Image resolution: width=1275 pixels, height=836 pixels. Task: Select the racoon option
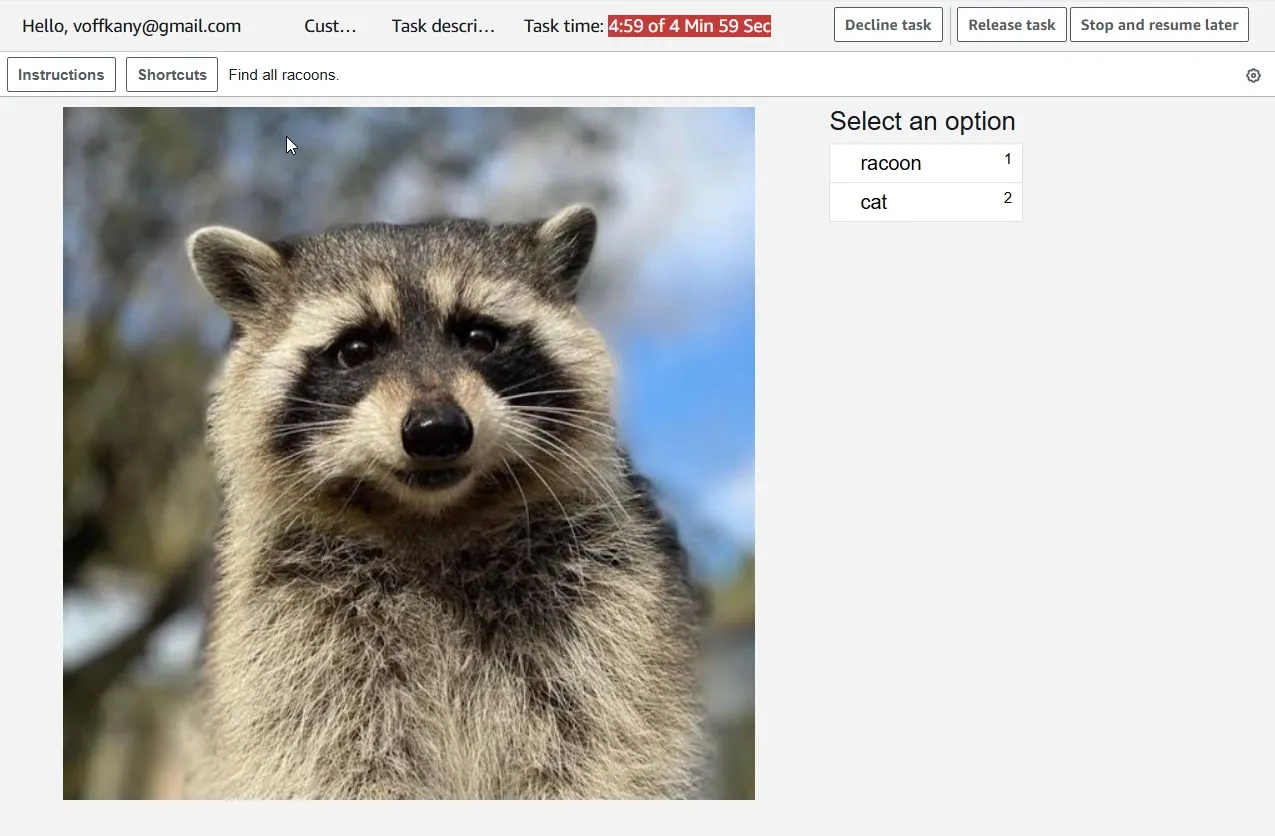926,163
